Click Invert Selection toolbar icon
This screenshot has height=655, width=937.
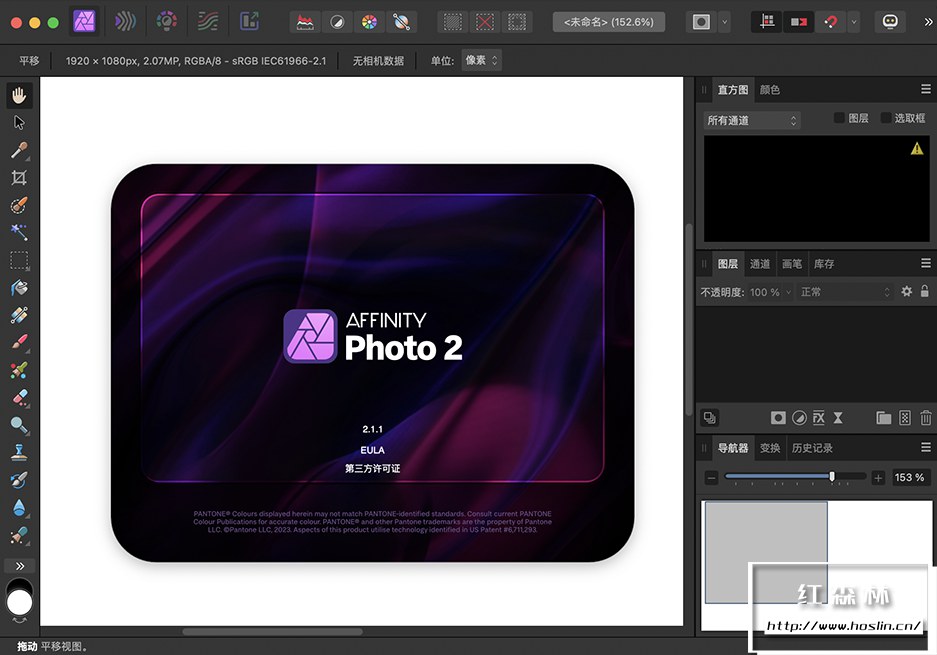tap(517, 23)
